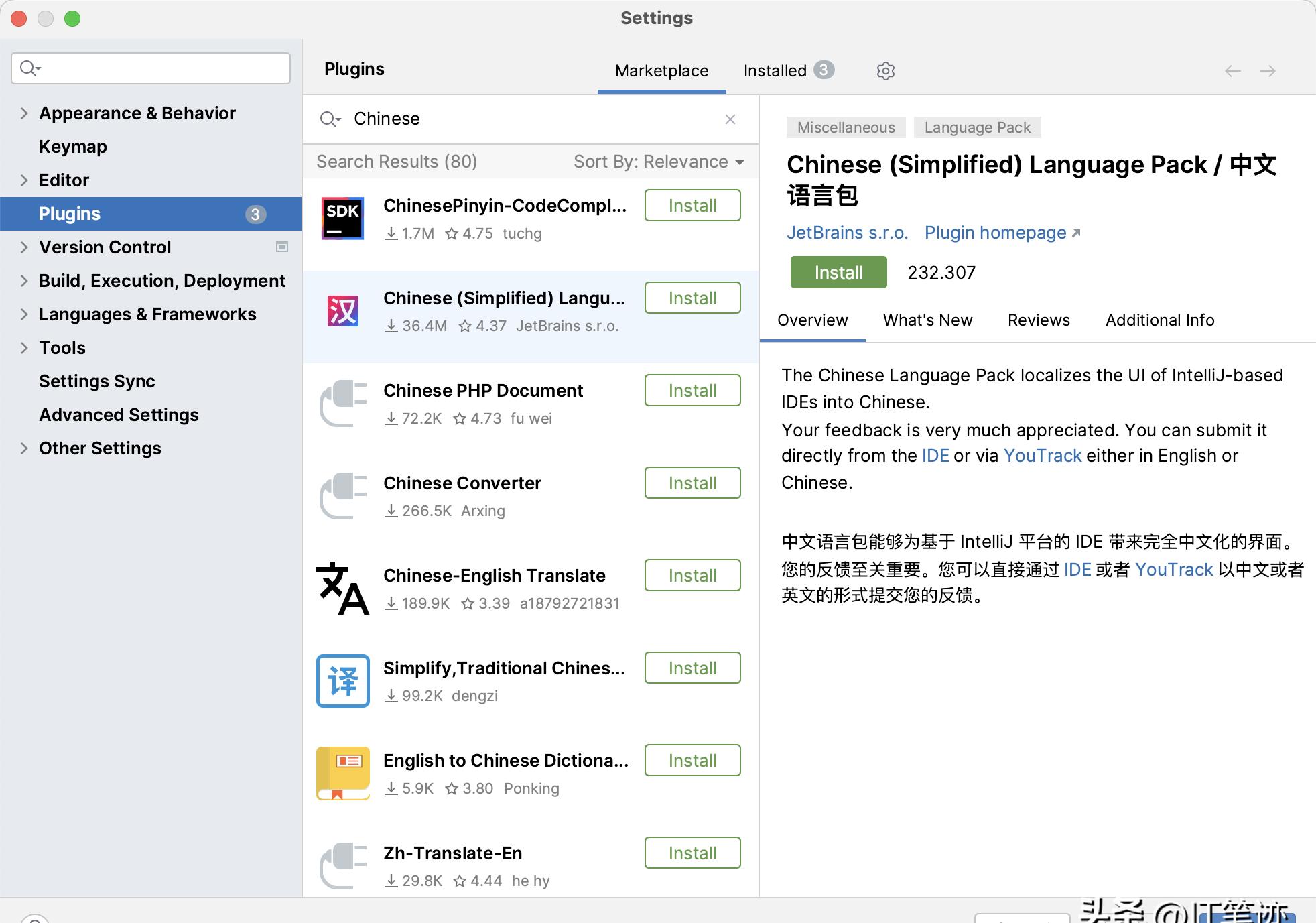Screen dimensions: 1316x923
Task: Install English to Chinese Dictionary plugin
Action: [692, 760]
